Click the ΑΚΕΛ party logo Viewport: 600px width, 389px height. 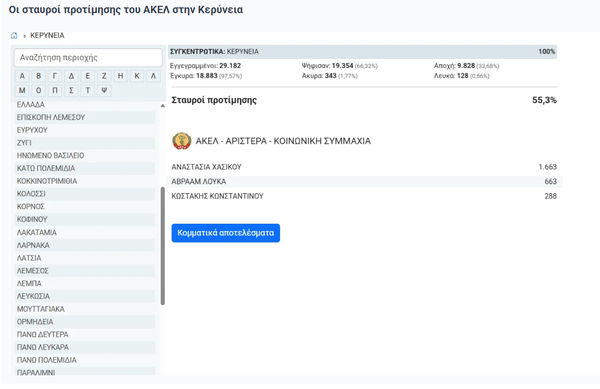pyautogui.click(x=182, y=141)
